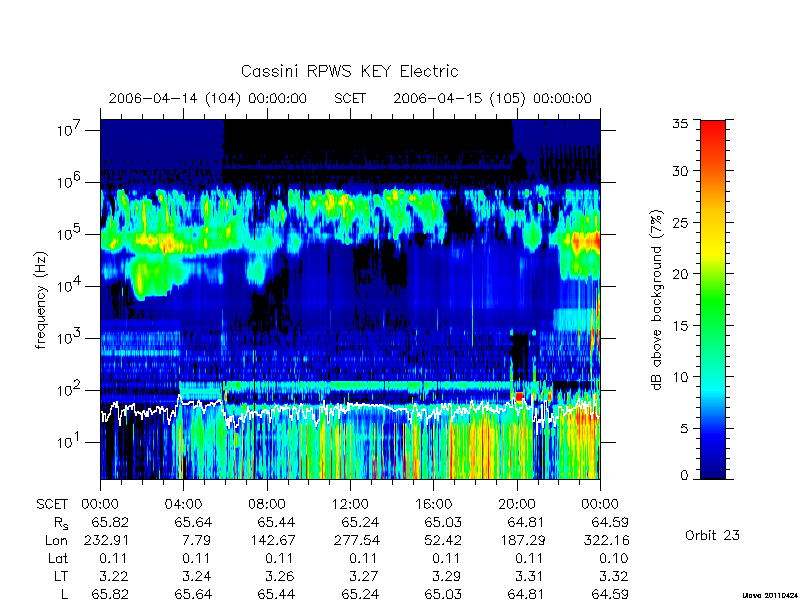Click the color bar value 5
The width and height of the screenshot is (800, 600).
point(684,429)
